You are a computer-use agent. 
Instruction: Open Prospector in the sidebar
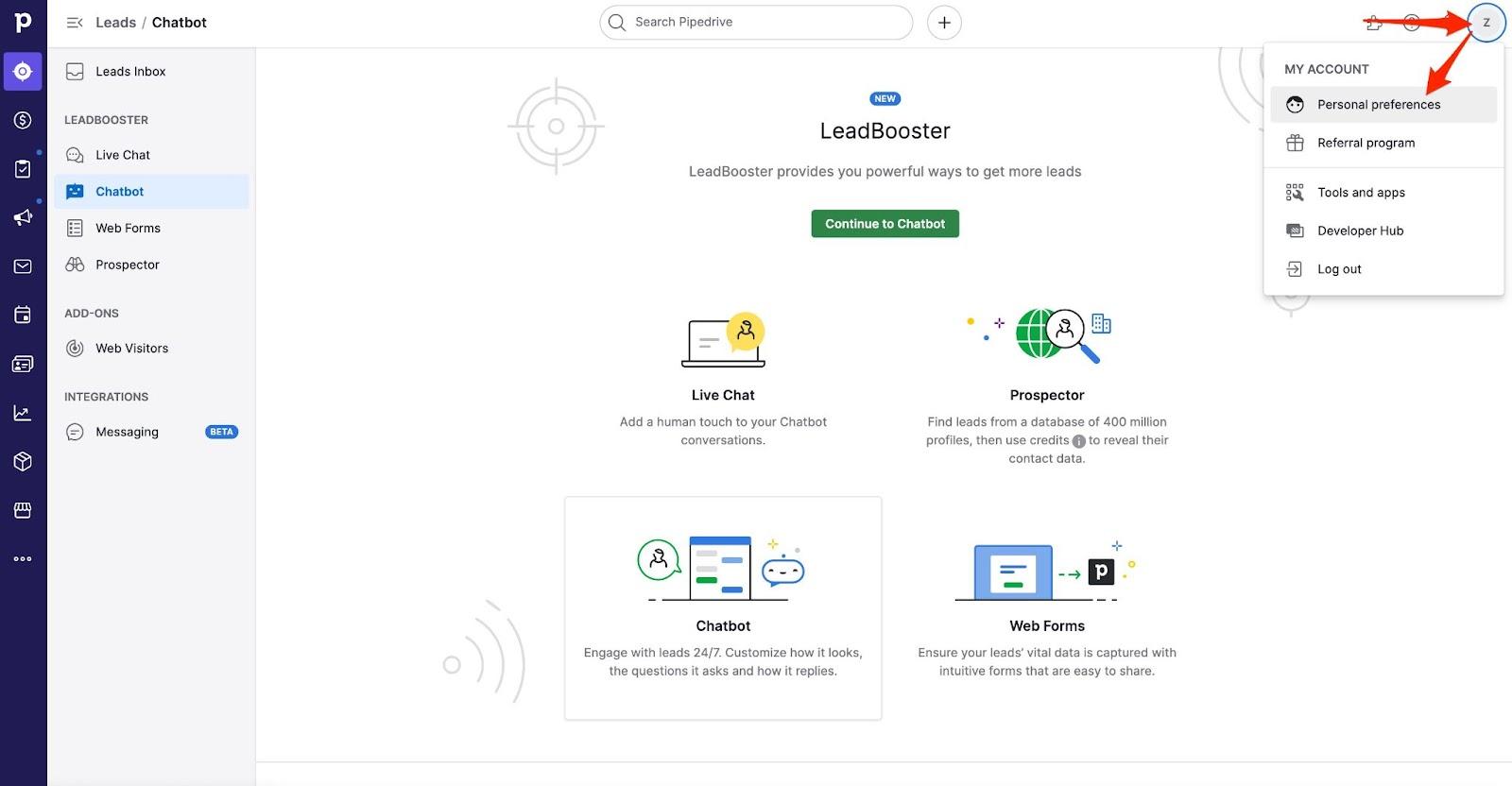coord(151,265)
